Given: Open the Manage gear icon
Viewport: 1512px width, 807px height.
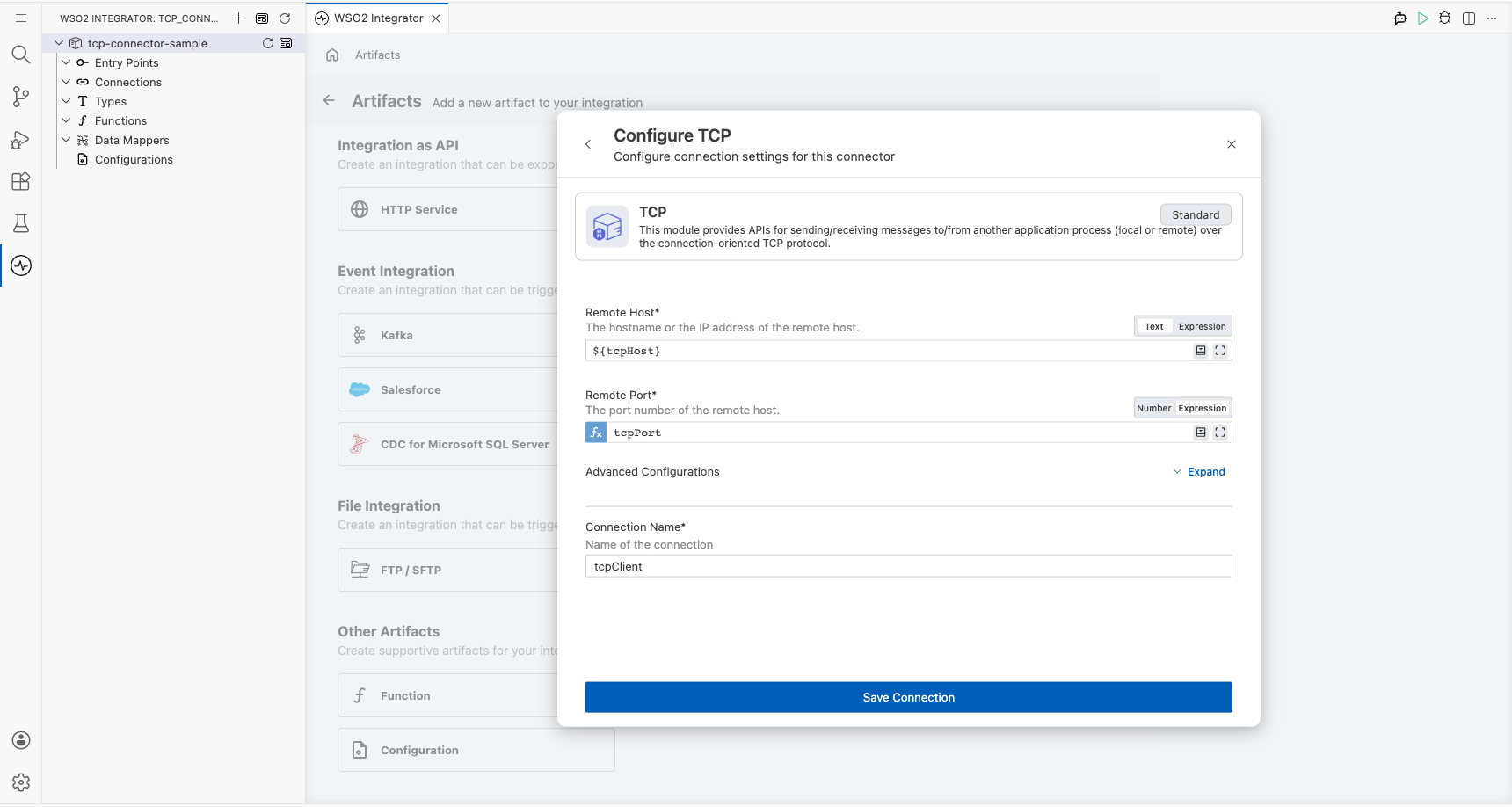Looking at the screenshot, I should tap(21, 782).
